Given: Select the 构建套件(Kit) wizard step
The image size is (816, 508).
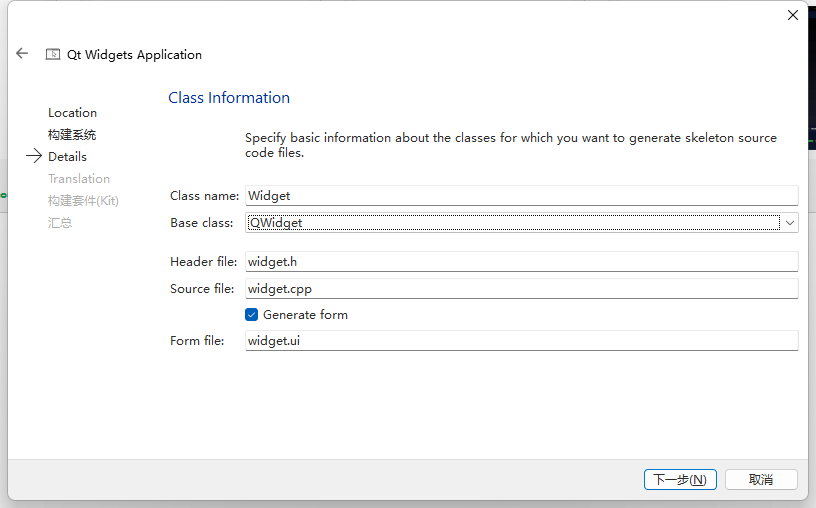Looking at the screenshot, I should point(83,201).
